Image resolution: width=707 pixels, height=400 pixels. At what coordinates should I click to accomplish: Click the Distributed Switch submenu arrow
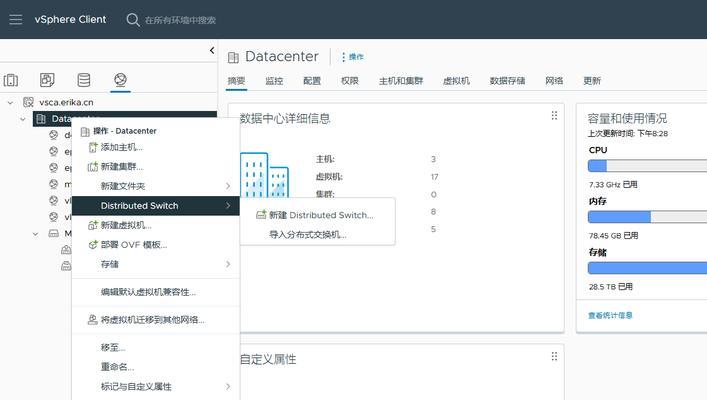point(228,206)
